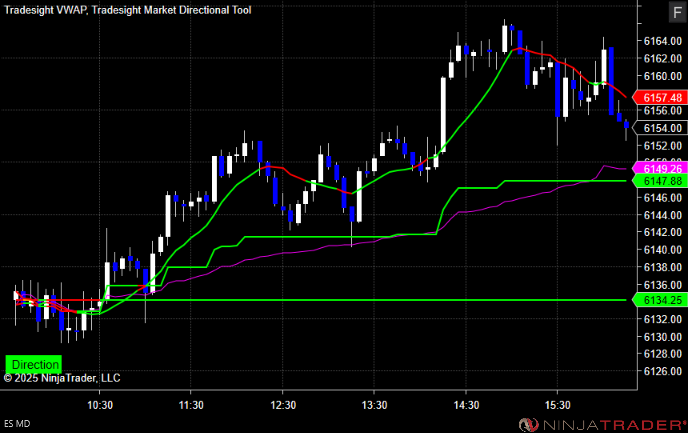Click the red 6157.48 price marker
Screen dimensions: 688x433
660,97
